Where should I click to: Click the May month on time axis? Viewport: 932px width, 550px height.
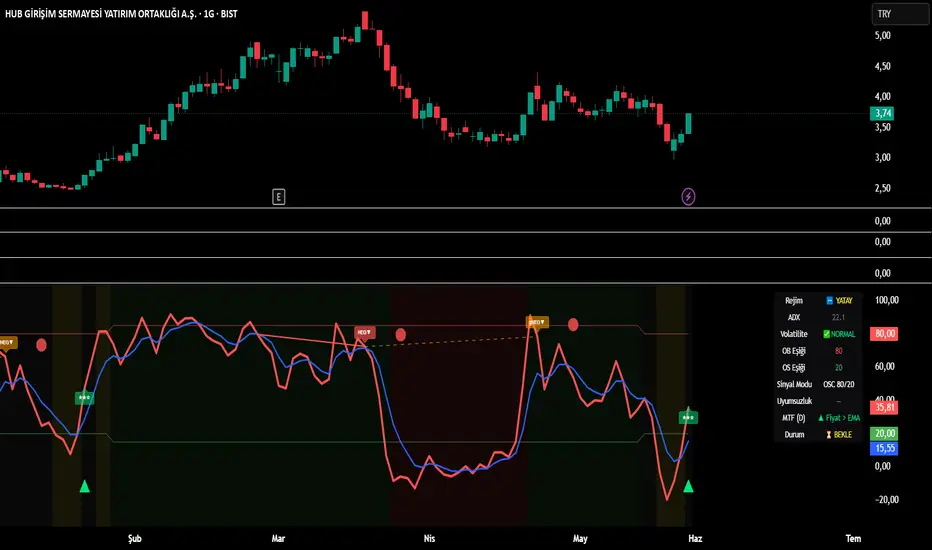tap(580, 539)
